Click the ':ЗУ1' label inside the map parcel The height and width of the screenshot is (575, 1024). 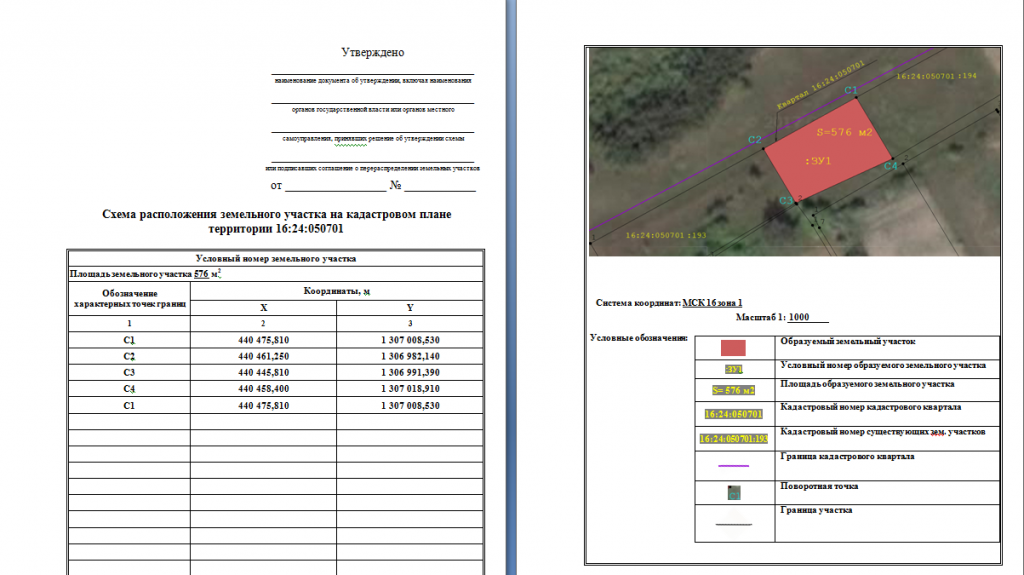pos(818,161)
